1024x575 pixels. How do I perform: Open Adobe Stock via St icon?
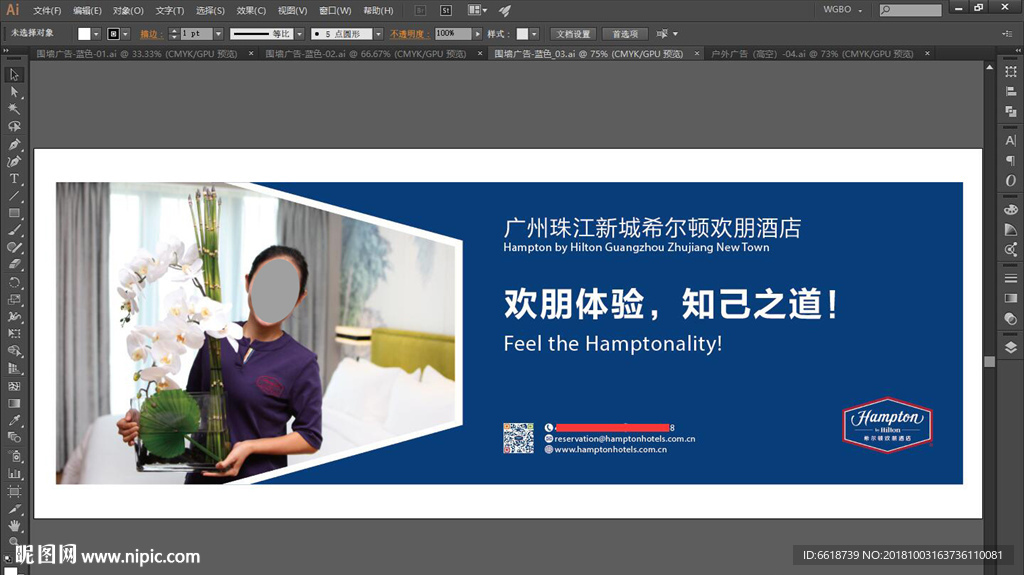point(445,10)
